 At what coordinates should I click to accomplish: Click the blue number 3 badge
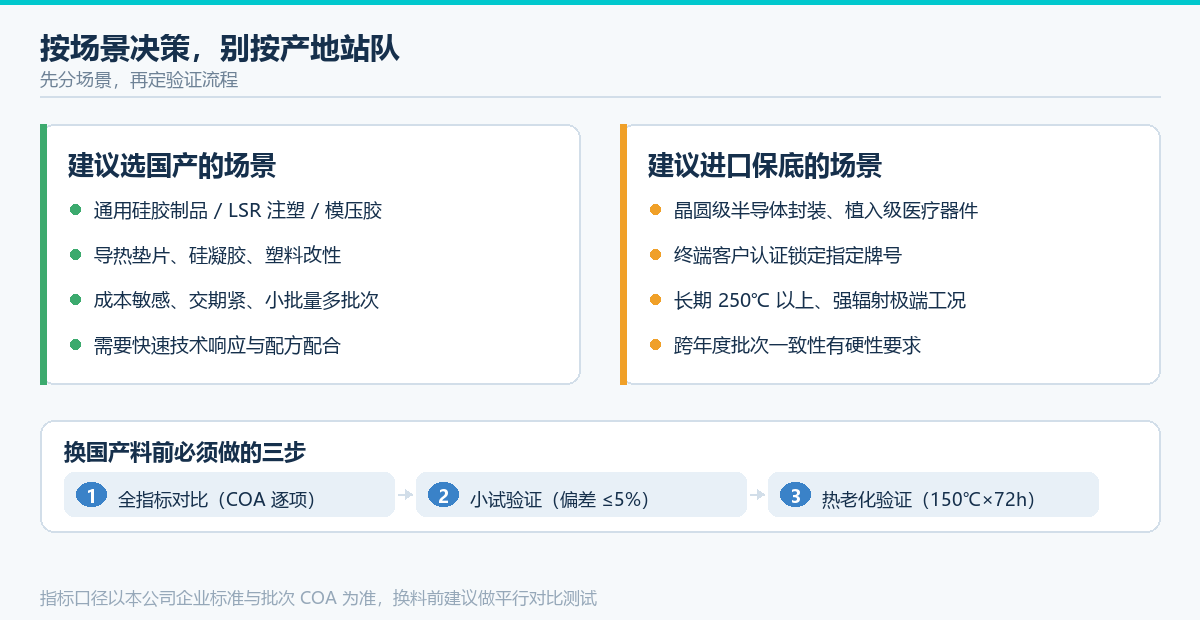(795, 495)
